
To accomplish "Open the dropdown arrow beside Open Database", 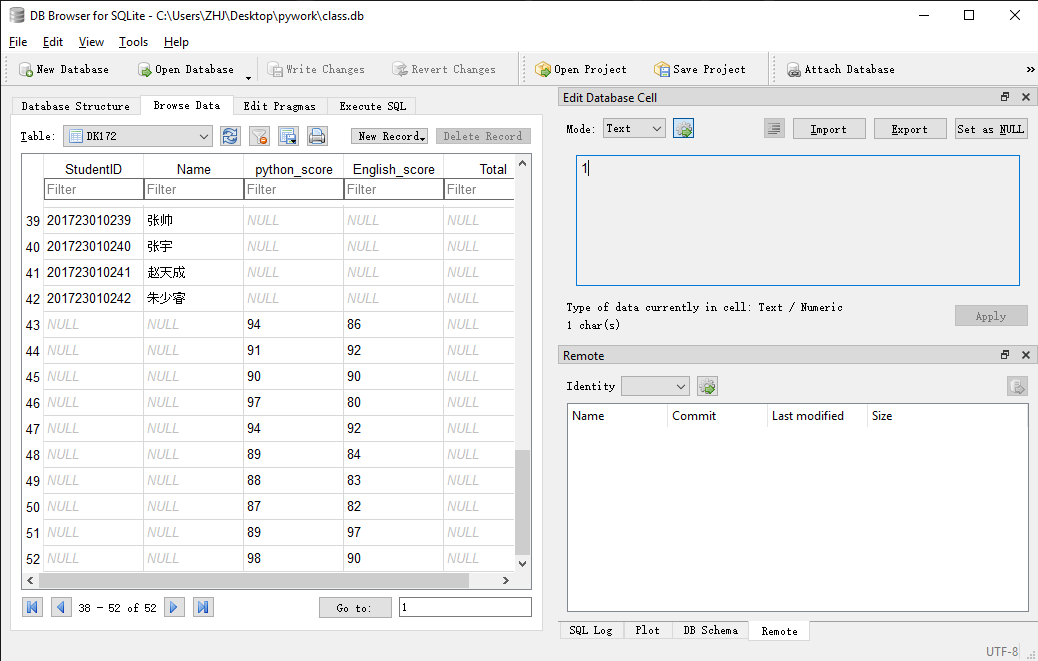I will click(x=248, y=76).
